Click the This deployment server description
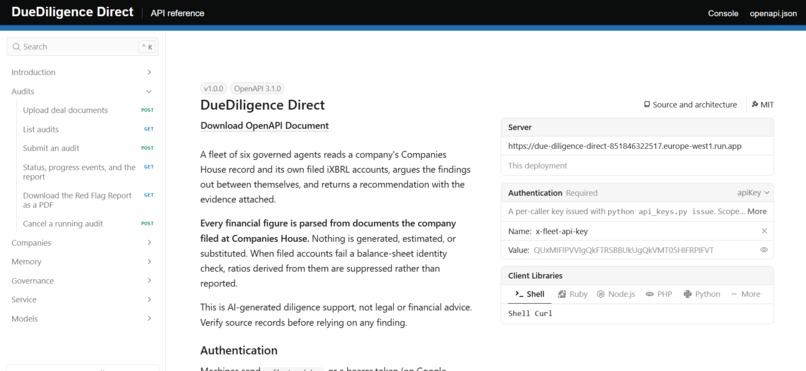Screen dimensions: 806x371 pyautogui.click(x=538, y=165)
